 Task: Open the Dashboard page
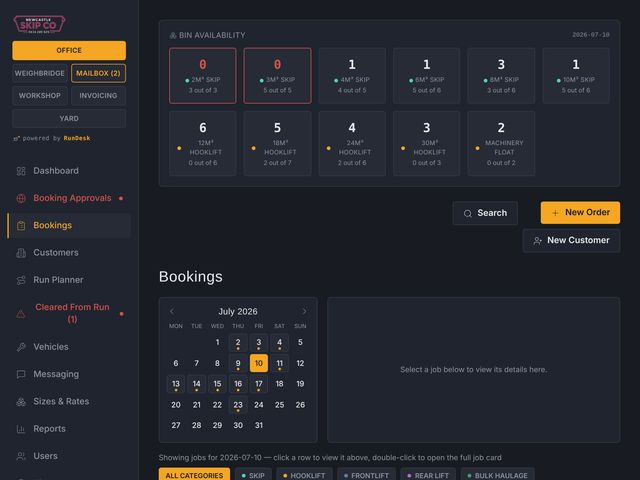(x=69, y=171)
